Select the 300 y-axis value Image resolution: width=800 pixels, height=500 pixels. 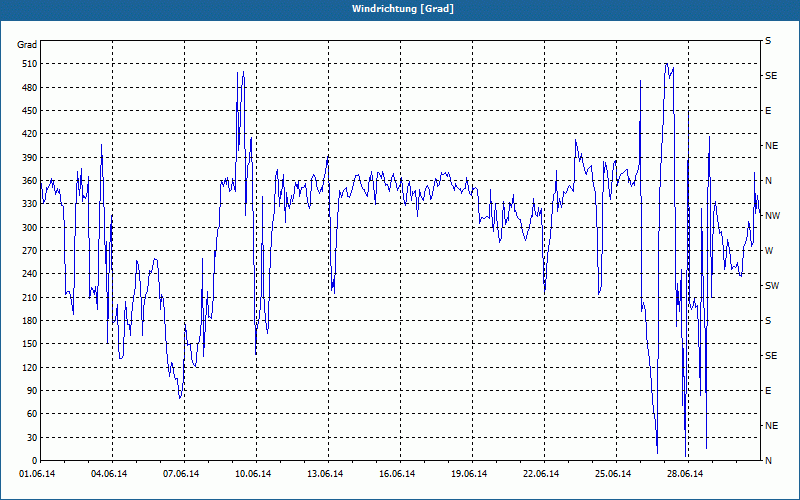point(29,228)
